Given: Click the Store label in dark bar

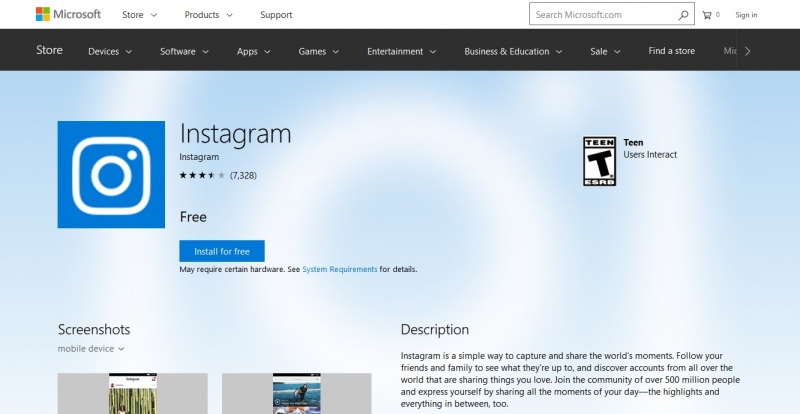Looking at the screenshot, I should [x=49, y=50].
